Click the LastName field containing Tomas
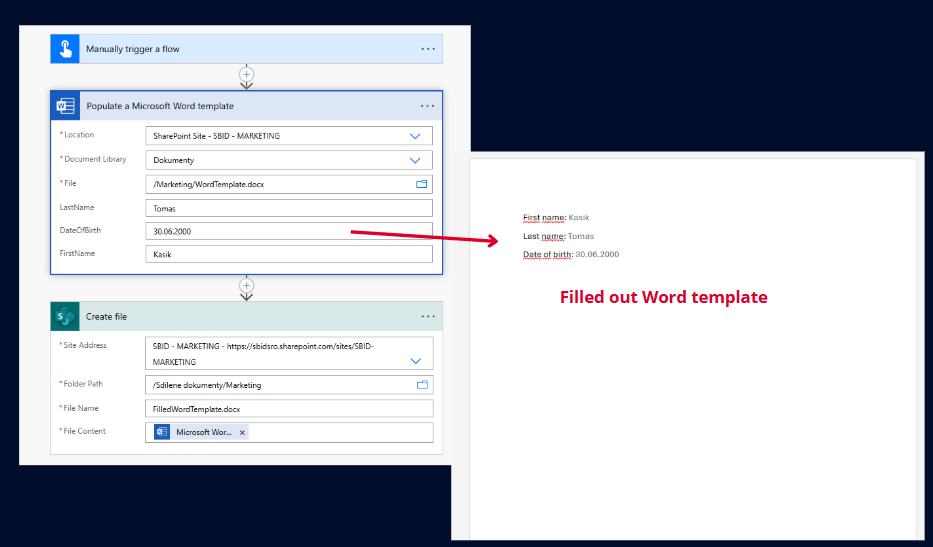Screen dimensions: 933x547 [289, 208]
